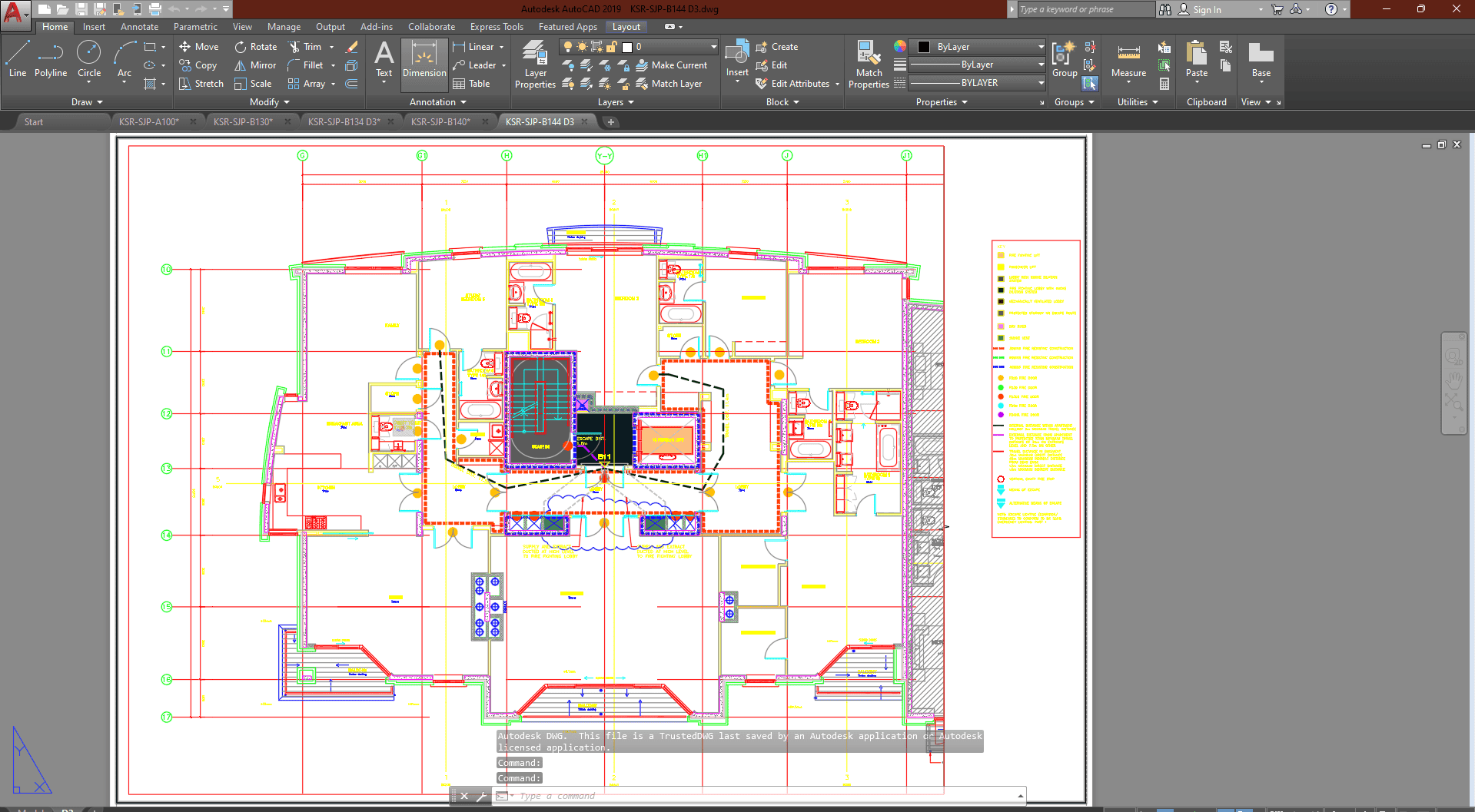Click the Polyline tool

pos(51,60)
